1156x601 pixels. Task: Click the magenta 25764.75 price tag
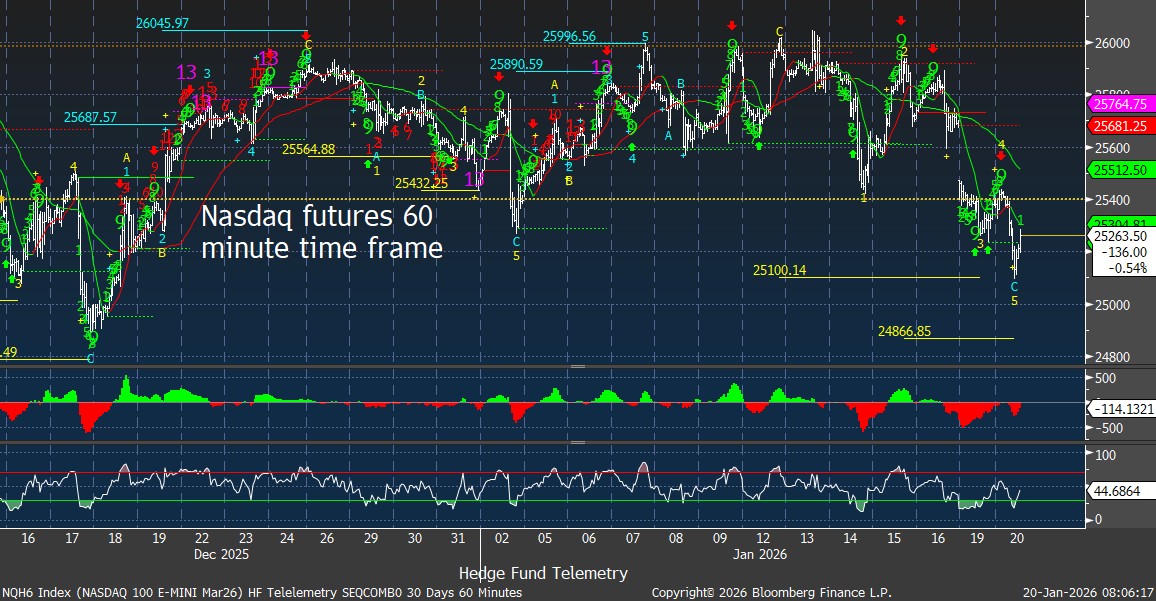click(1120, 103)
